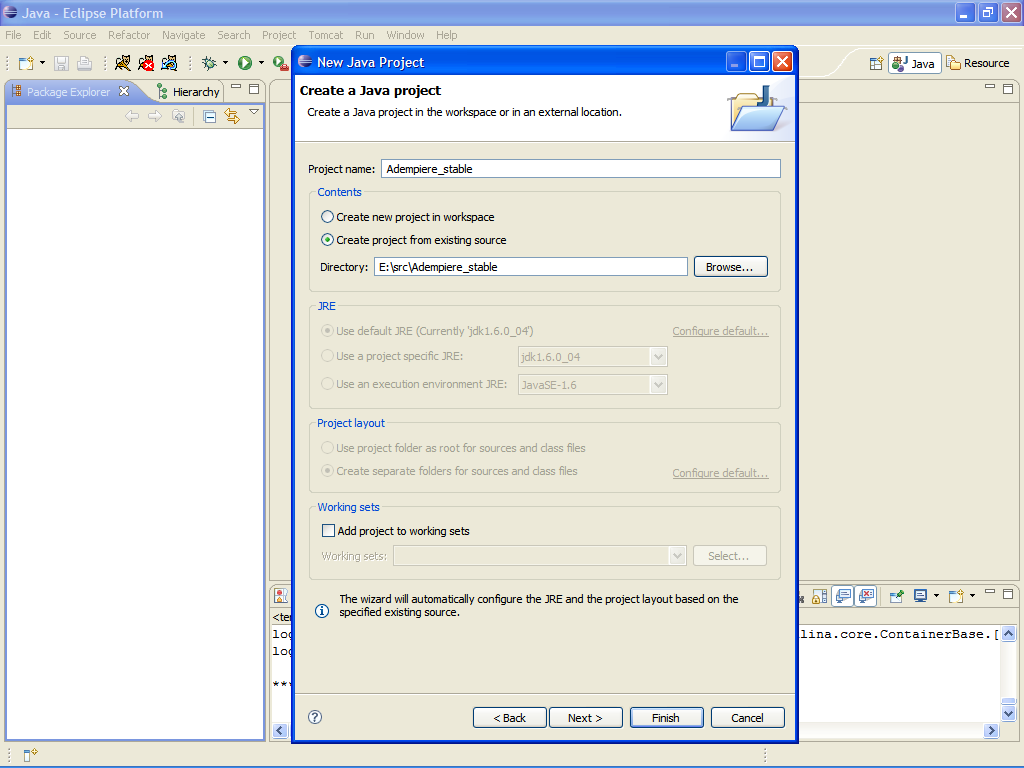Open Display Selected Console dropdown arrow
The image size is (1024, 768).
936,596
